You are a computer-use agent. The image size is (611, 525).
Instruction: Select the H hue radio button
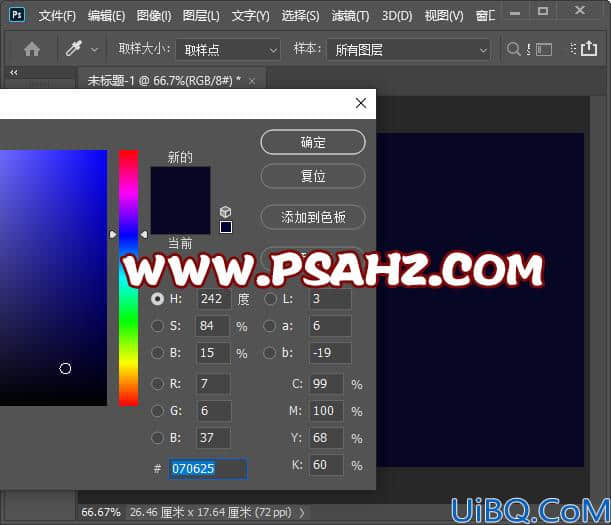[157, 299]
